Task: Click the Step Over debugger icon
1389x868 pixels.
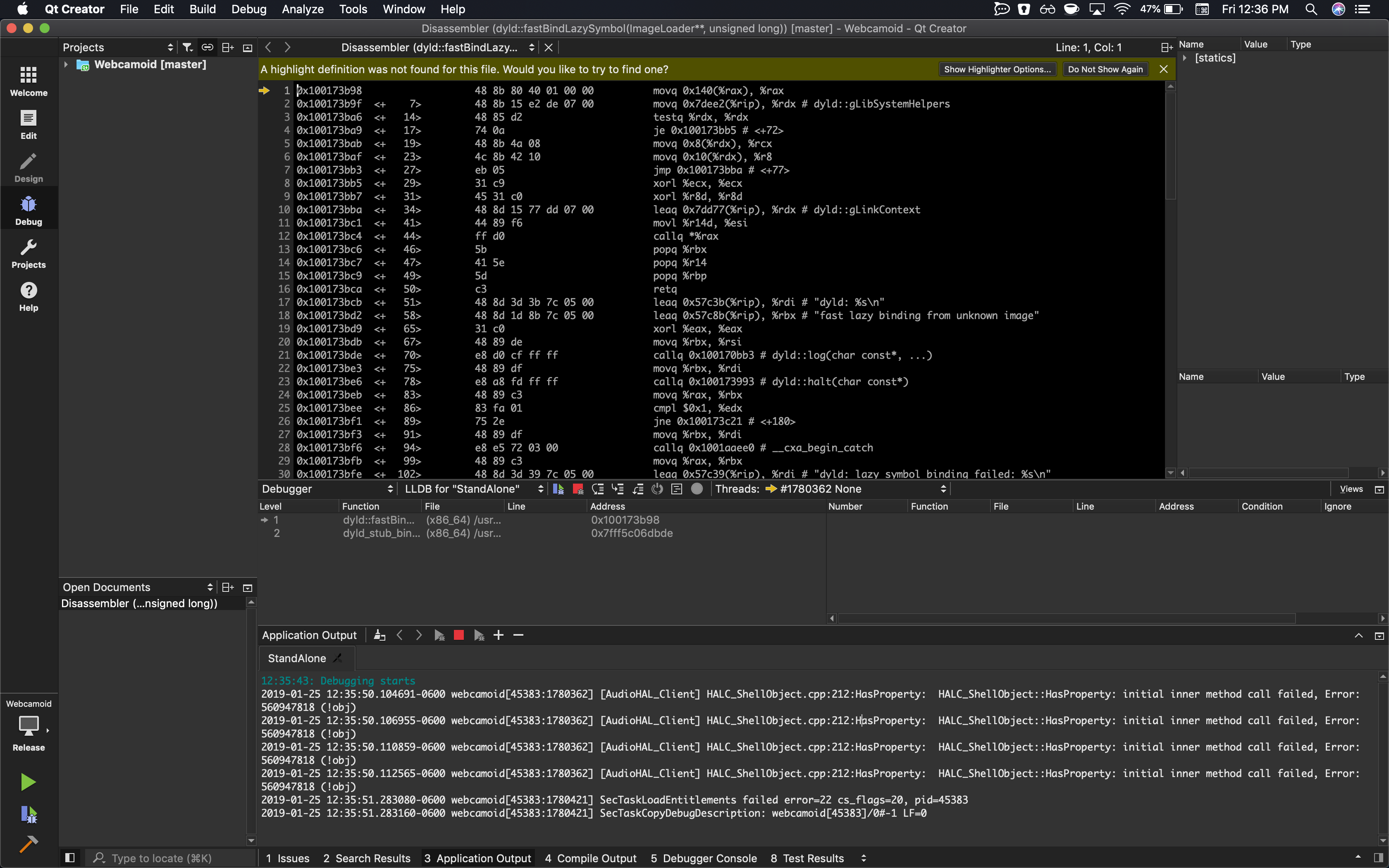Action: click(598, 489)
